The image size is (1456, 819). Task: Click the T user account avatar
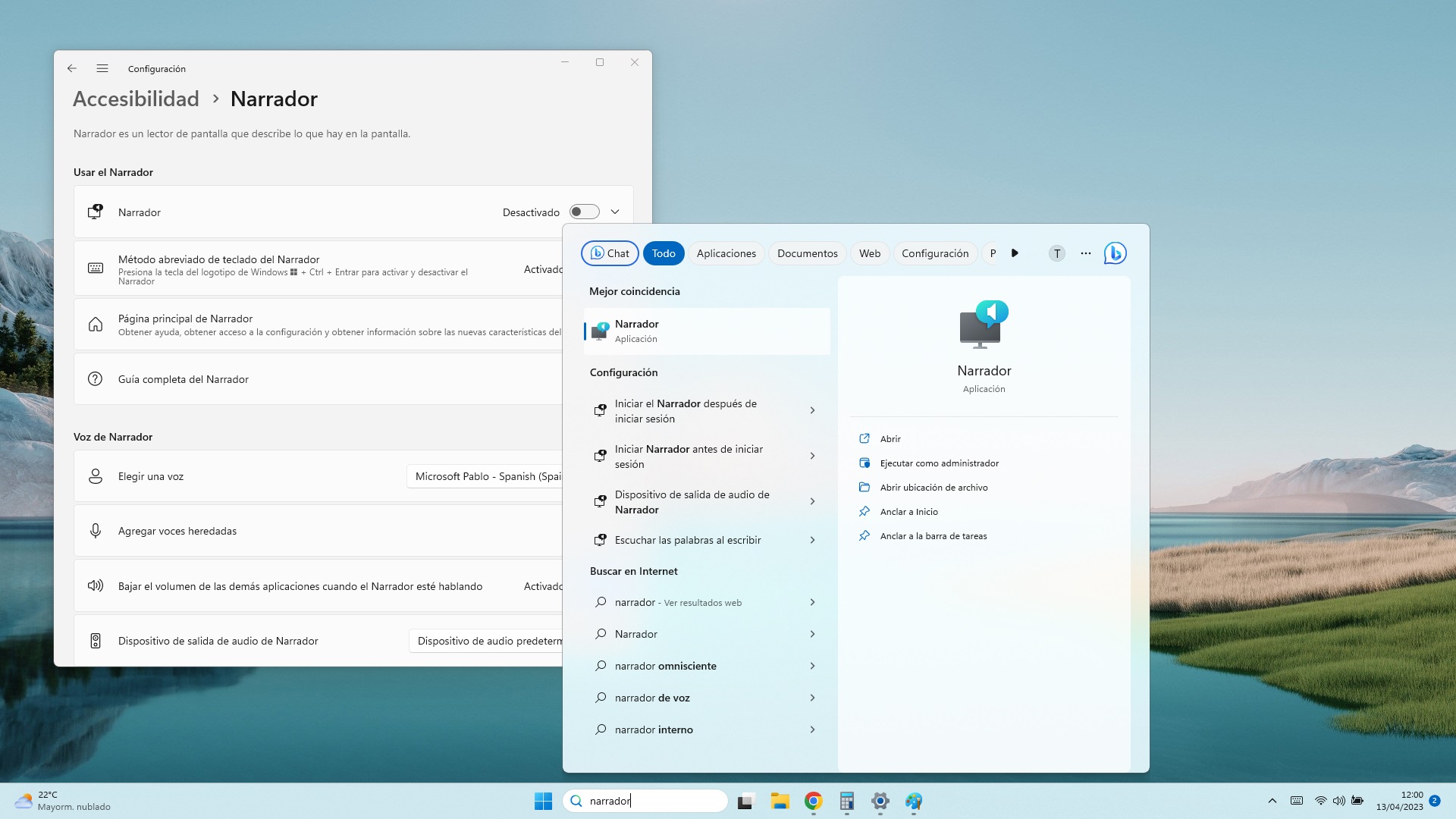pyautogui.click(x=1057, y=253)
